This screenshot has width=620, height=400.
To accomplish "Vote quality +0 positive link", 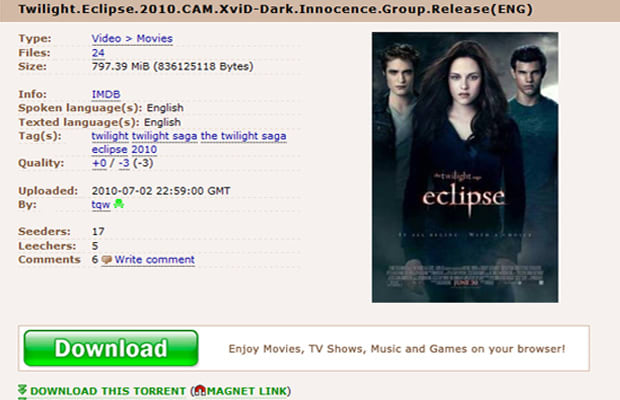I will tap(99, 163).
